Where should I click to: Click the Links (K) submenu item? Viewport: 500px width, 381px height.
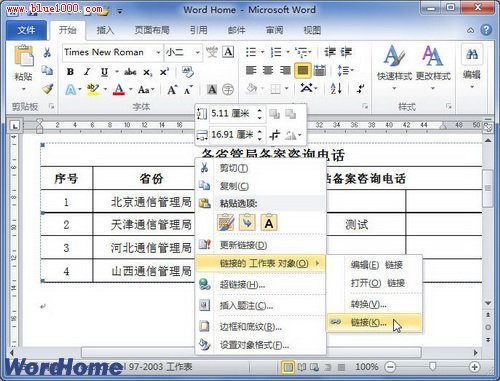(374, 323)
